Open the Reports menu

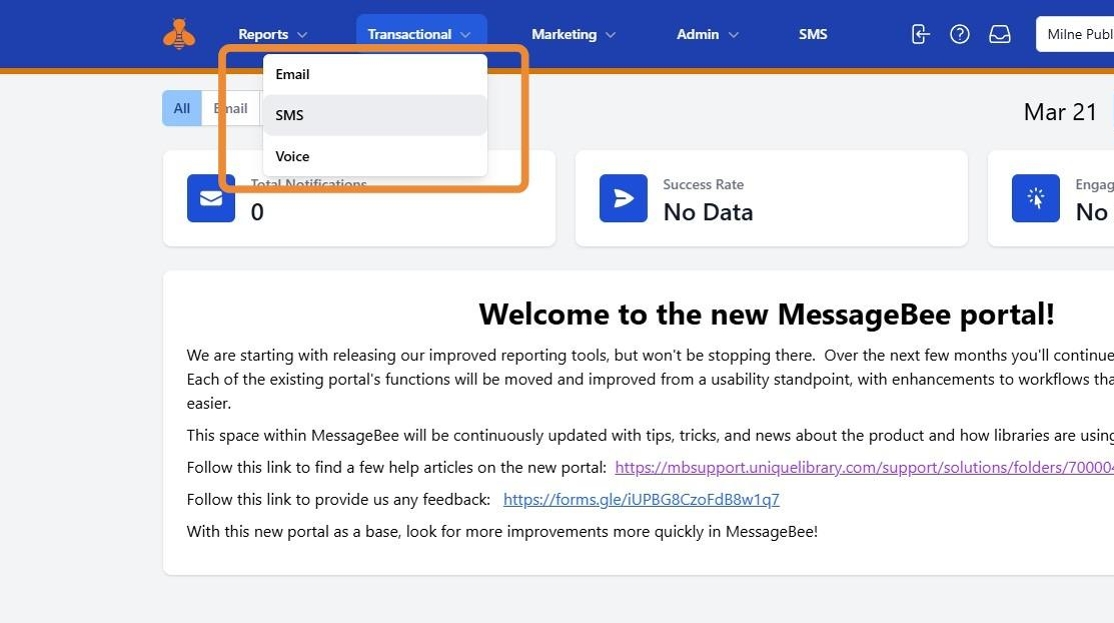[x=273, y=34]
